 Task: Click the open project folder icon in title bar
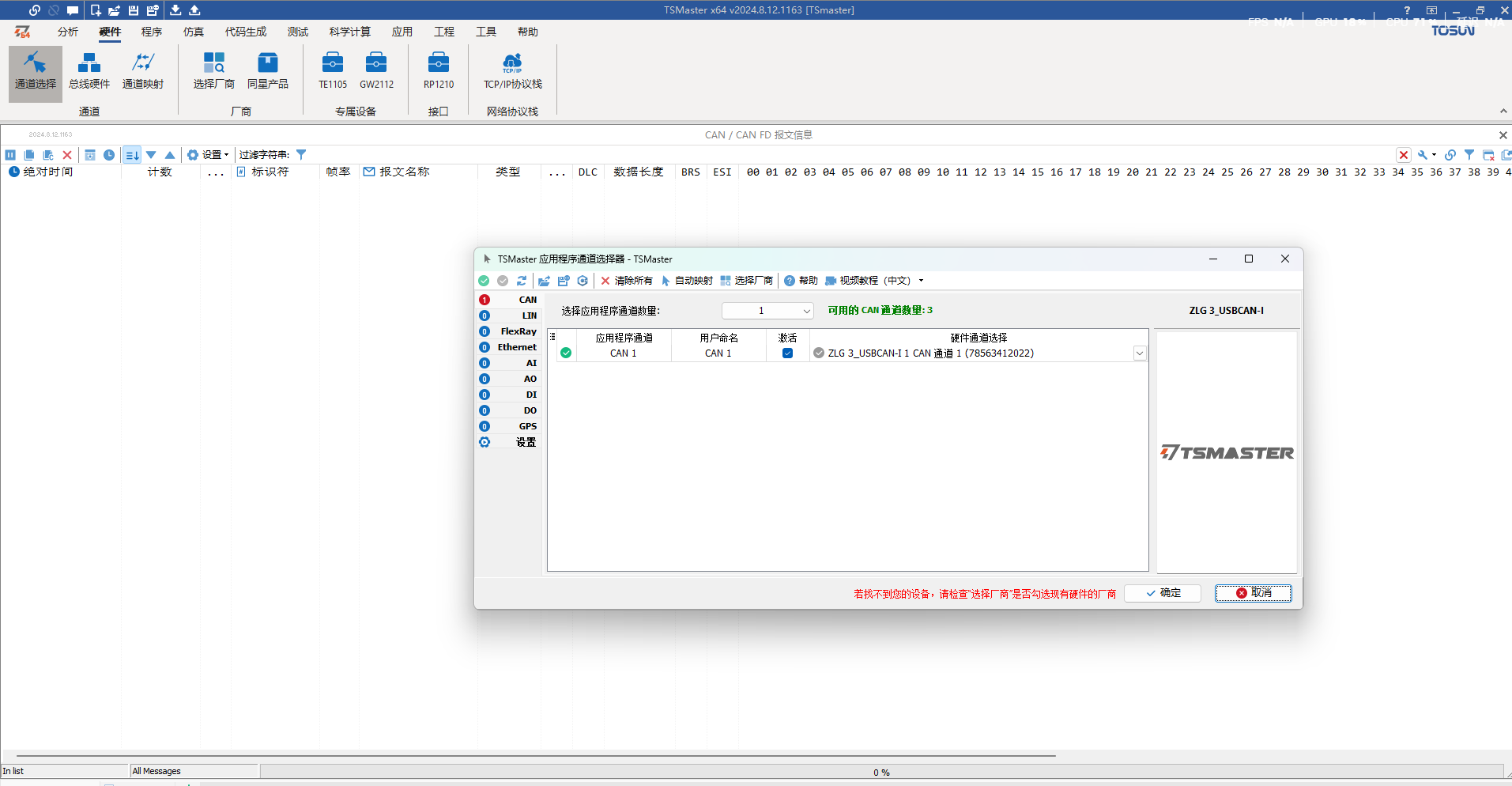(115, 10)
